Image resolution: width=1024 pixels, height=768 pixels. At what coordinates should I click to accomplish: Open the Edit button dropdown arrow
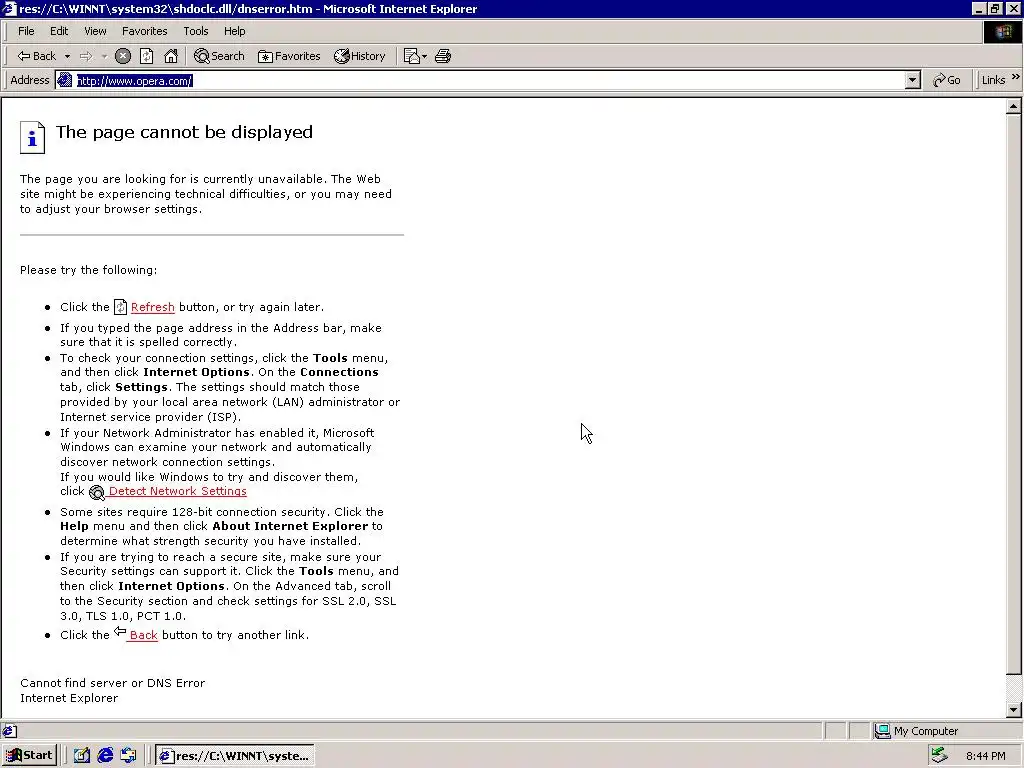424,57
